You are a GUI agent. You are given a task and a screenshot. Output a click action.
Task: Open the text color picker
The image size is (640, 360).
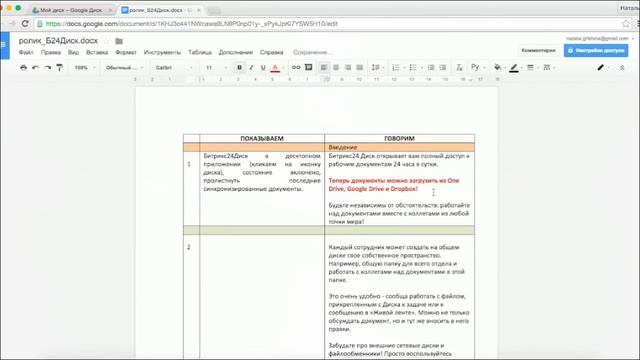tap(276, 67)
